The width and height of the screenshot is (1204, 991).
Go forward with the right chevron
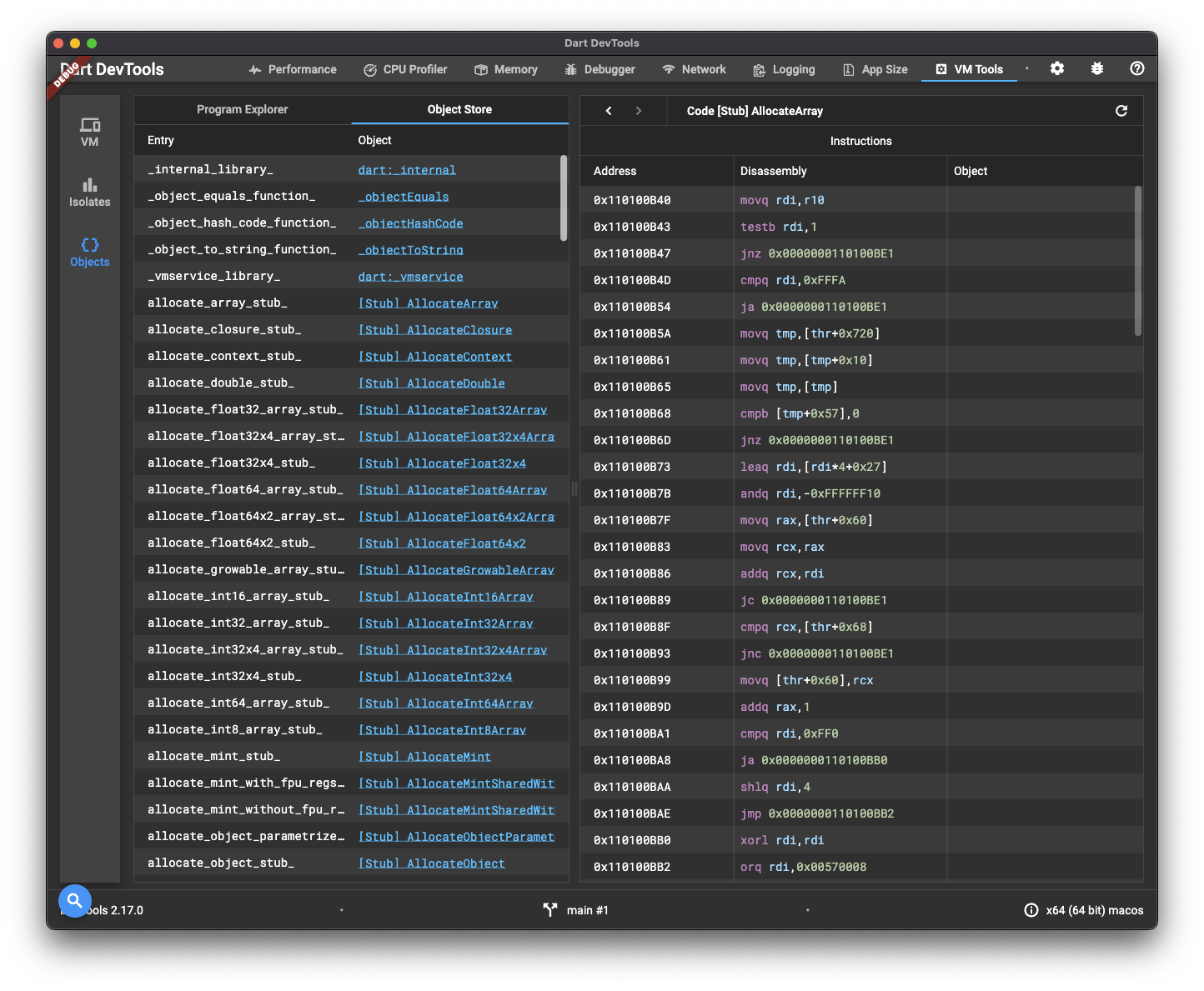[x=639, y=111]
